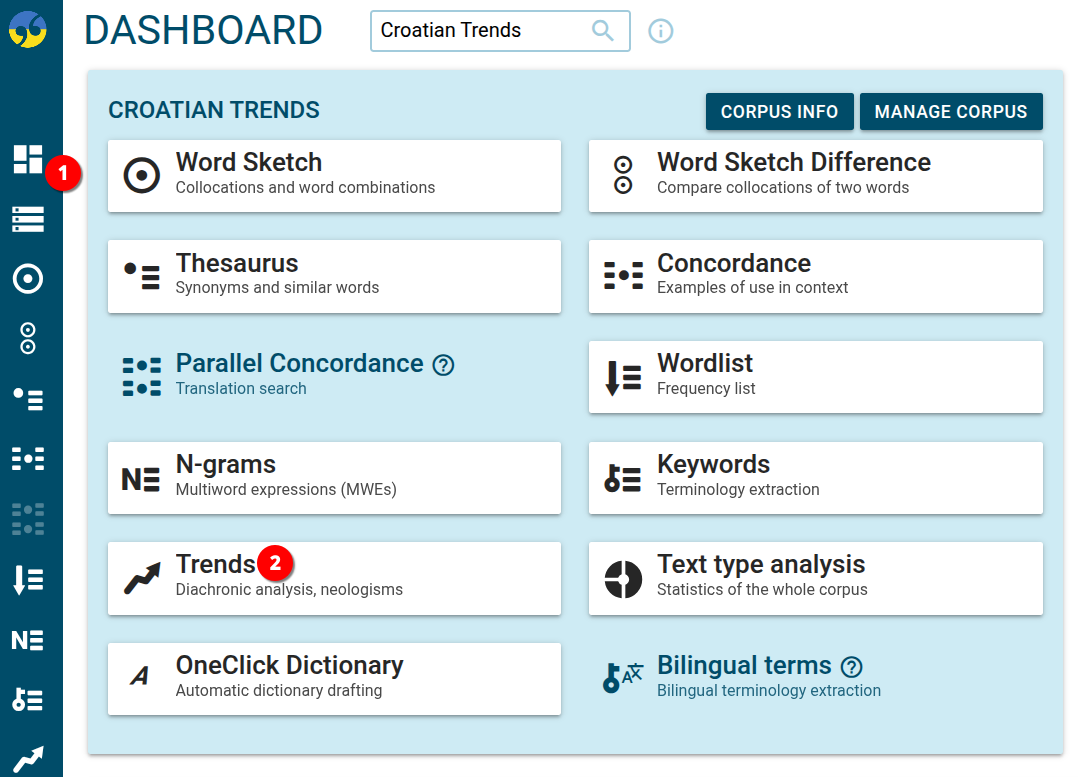Open the Text type analysis card
The height and width of the screenshot is (777, 1078).
815,578
